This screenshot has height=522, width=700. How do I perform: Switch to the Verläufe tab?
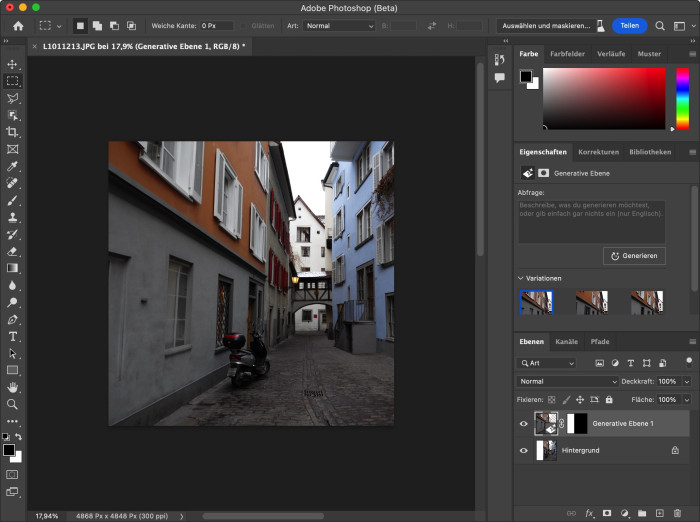tap(611, 54)
